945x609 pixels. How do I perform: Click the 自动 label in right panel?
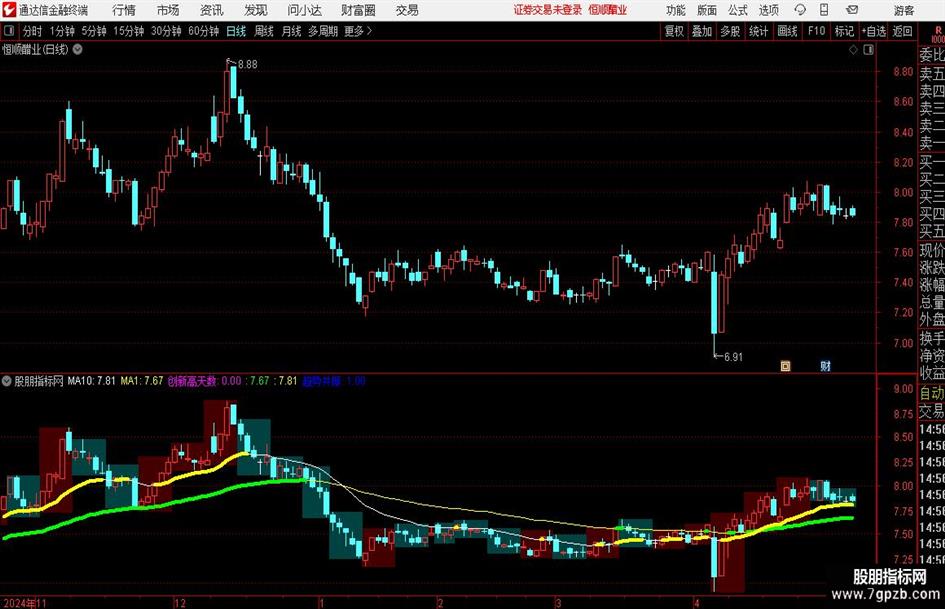click(932, 393)
